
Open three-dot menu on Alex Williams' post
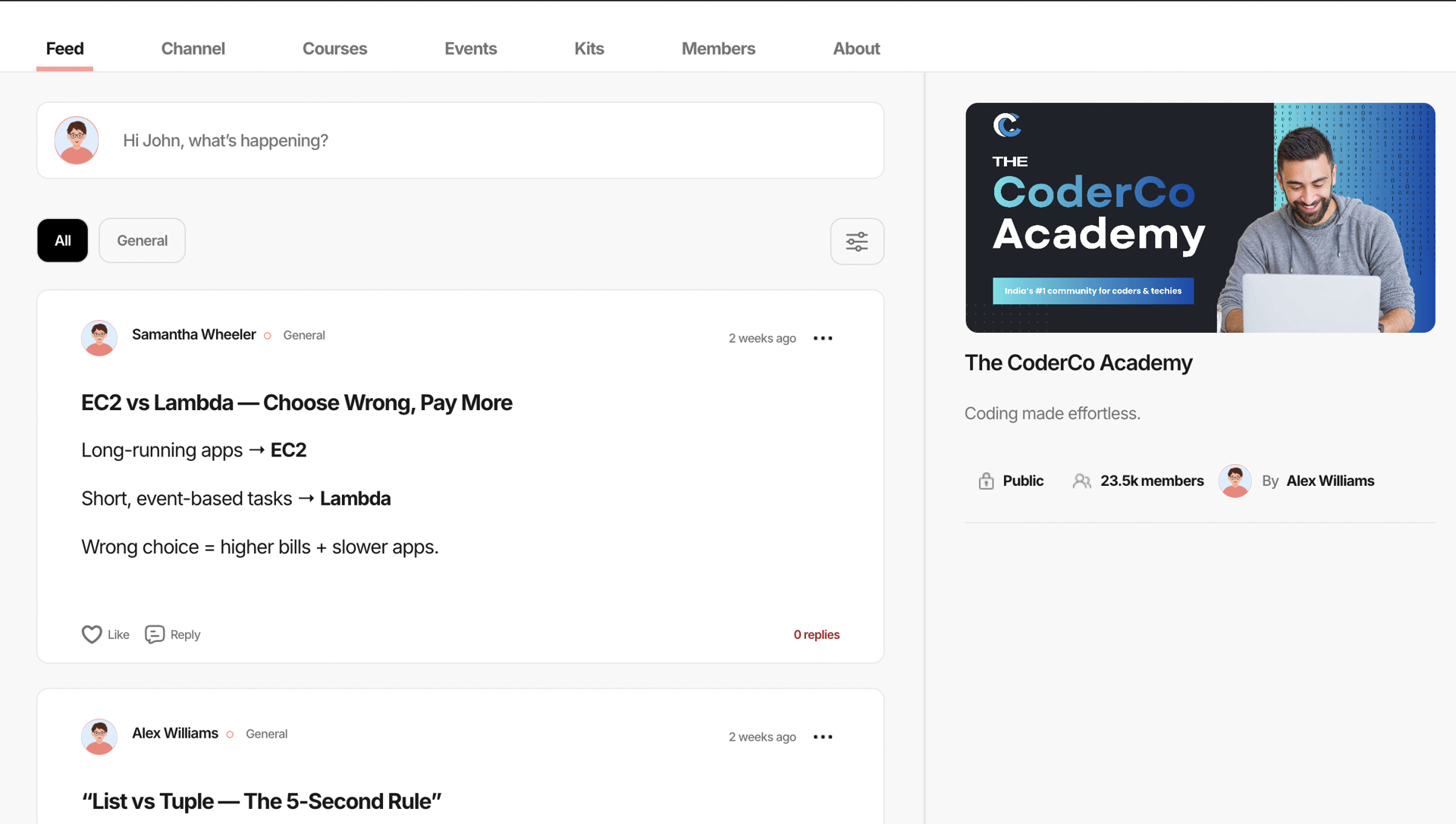click(823, 737)
